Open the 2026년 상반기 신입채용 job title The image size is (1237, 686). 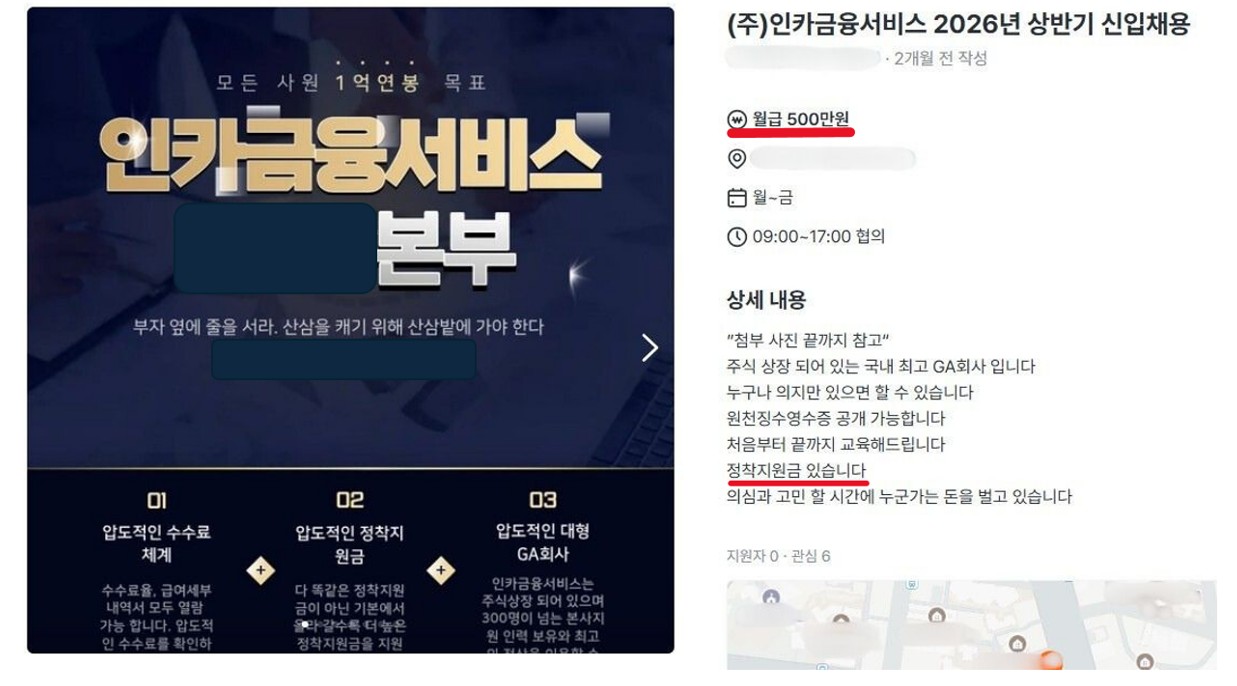click(x=958, y=25)
